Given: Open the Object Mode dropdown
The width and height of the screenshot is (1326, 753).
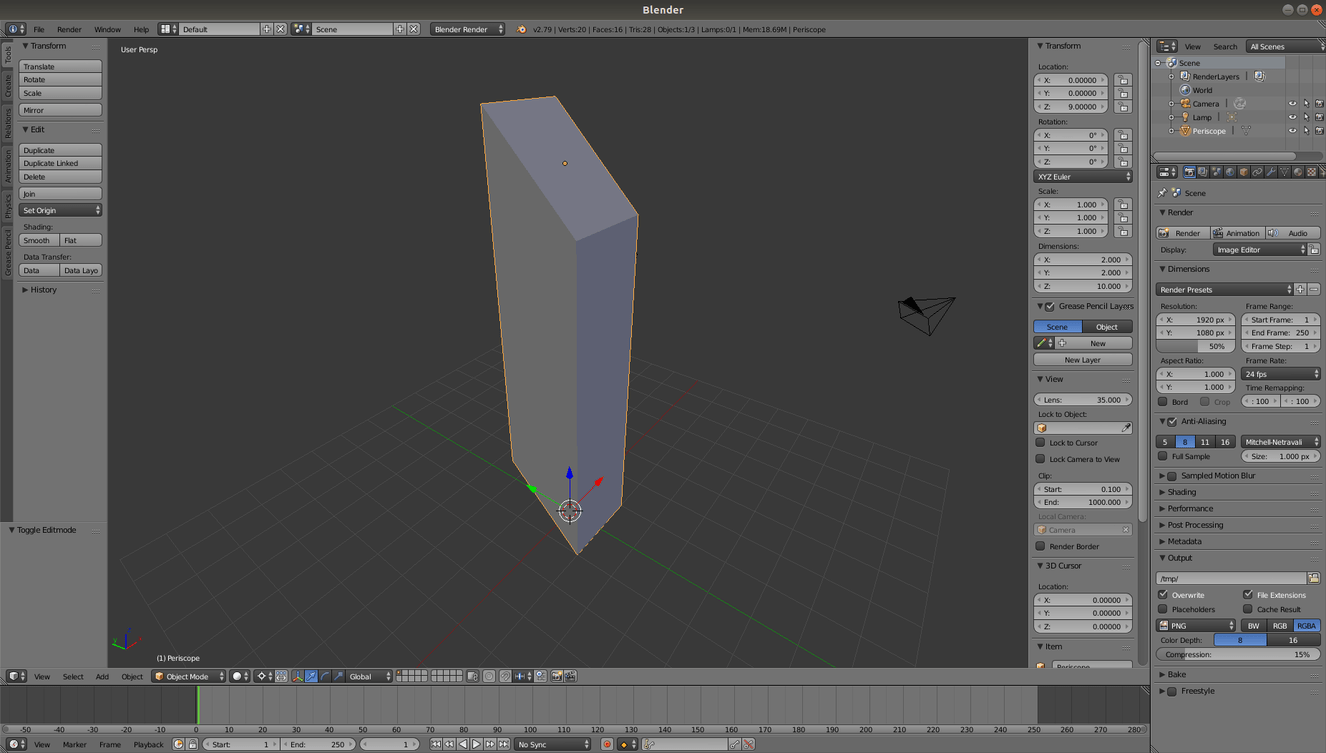Looking at the screenshot, I should pyautogui.click(x=189, y=677).
